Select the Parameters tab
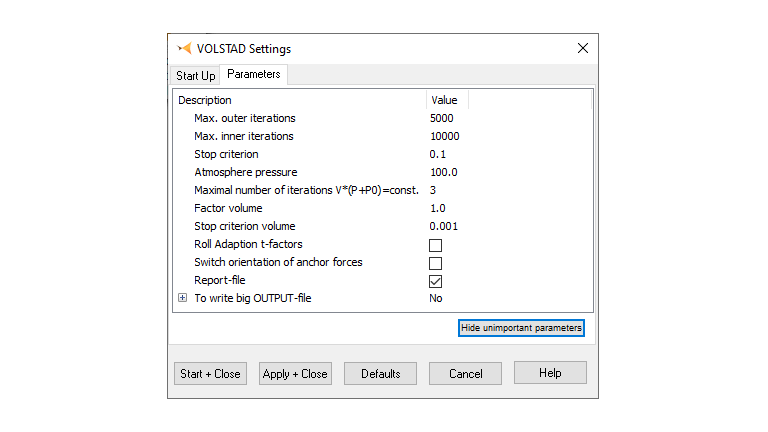Screen dimensions: 768x432 254,75
